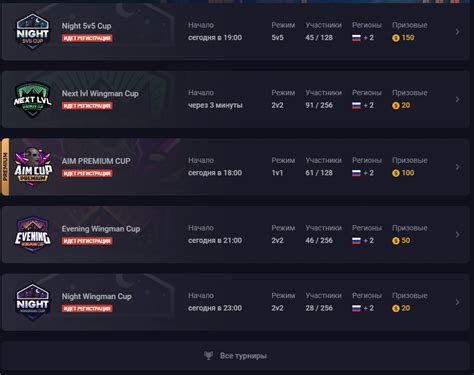Image resolution: width=474 pixels, height=375 pixels.
Task: Select the Aim Cup Premium logo
Action: click(x=33, y=167)
